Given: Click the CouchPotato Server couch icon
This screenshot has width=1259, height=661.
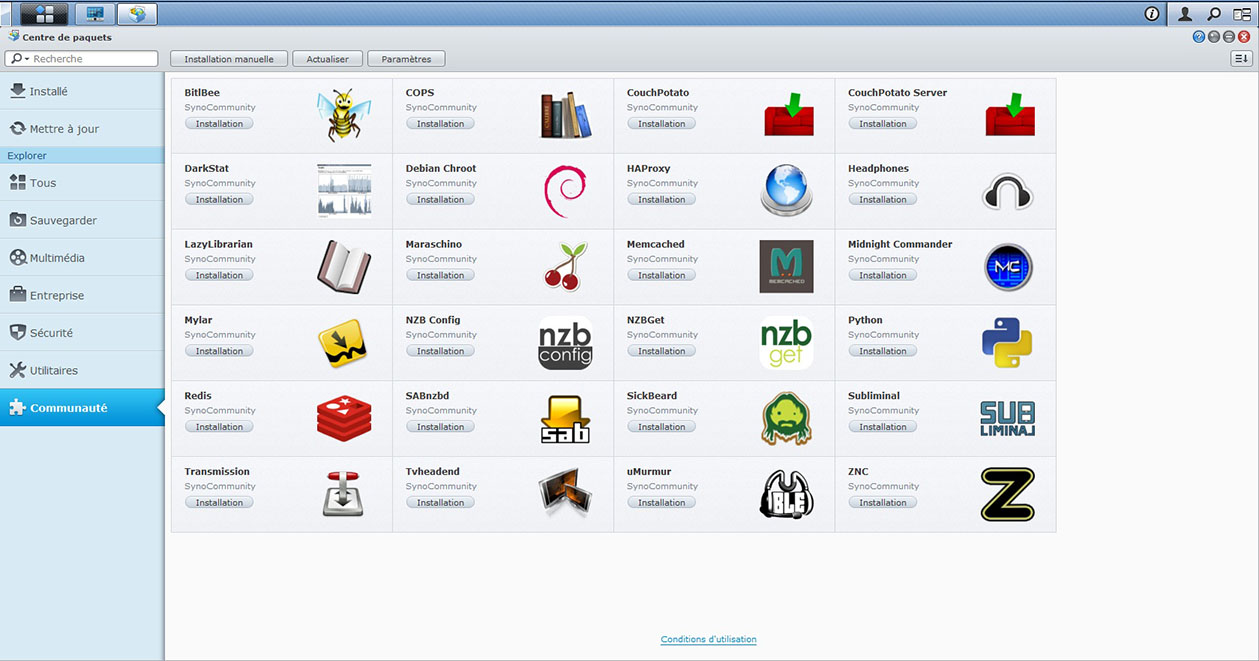Looking at the screenshot, I should pyautogui.click(x=1010, y=114).
